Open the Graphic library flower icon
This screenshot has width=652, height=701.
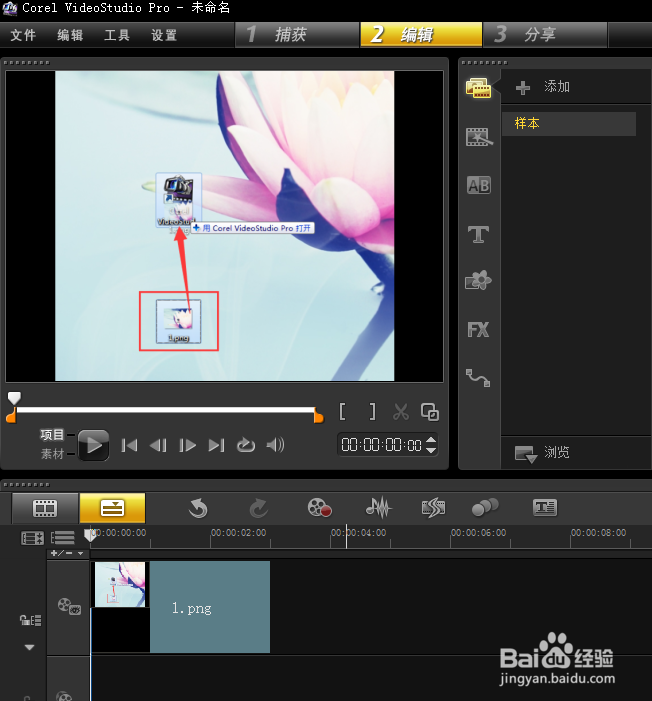[478, 281]
